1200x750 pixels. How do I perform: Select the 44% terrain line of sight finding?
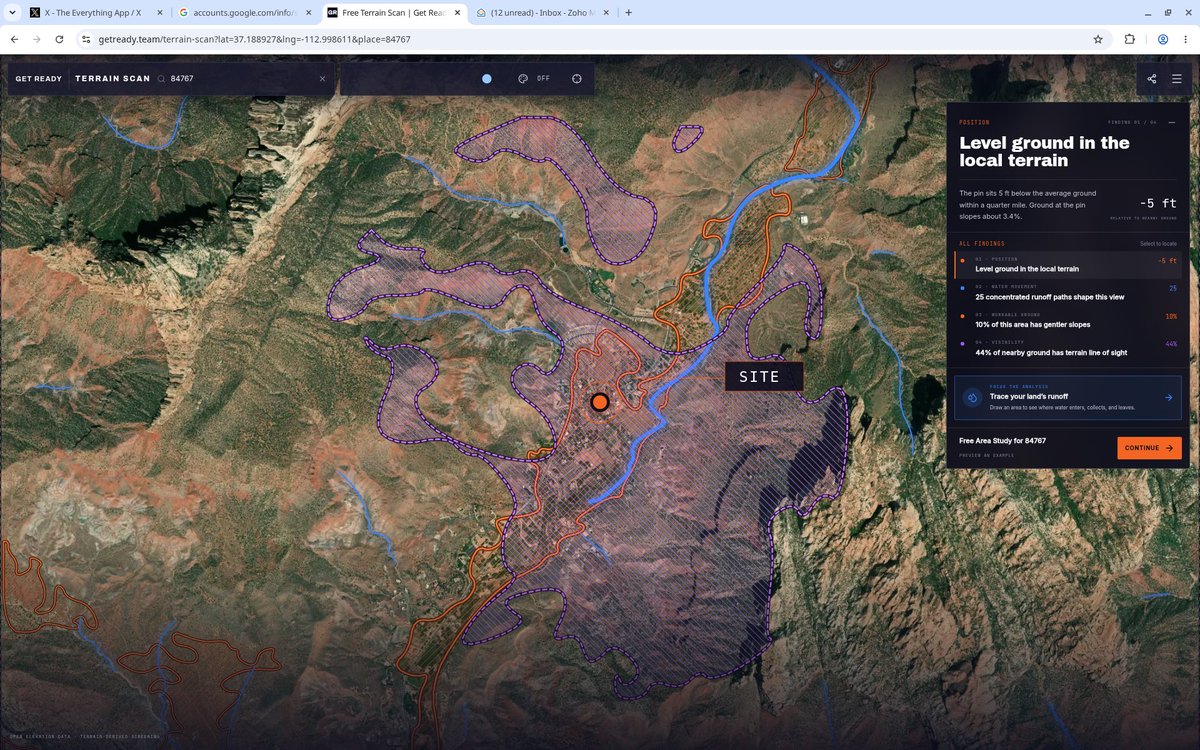1067,348
